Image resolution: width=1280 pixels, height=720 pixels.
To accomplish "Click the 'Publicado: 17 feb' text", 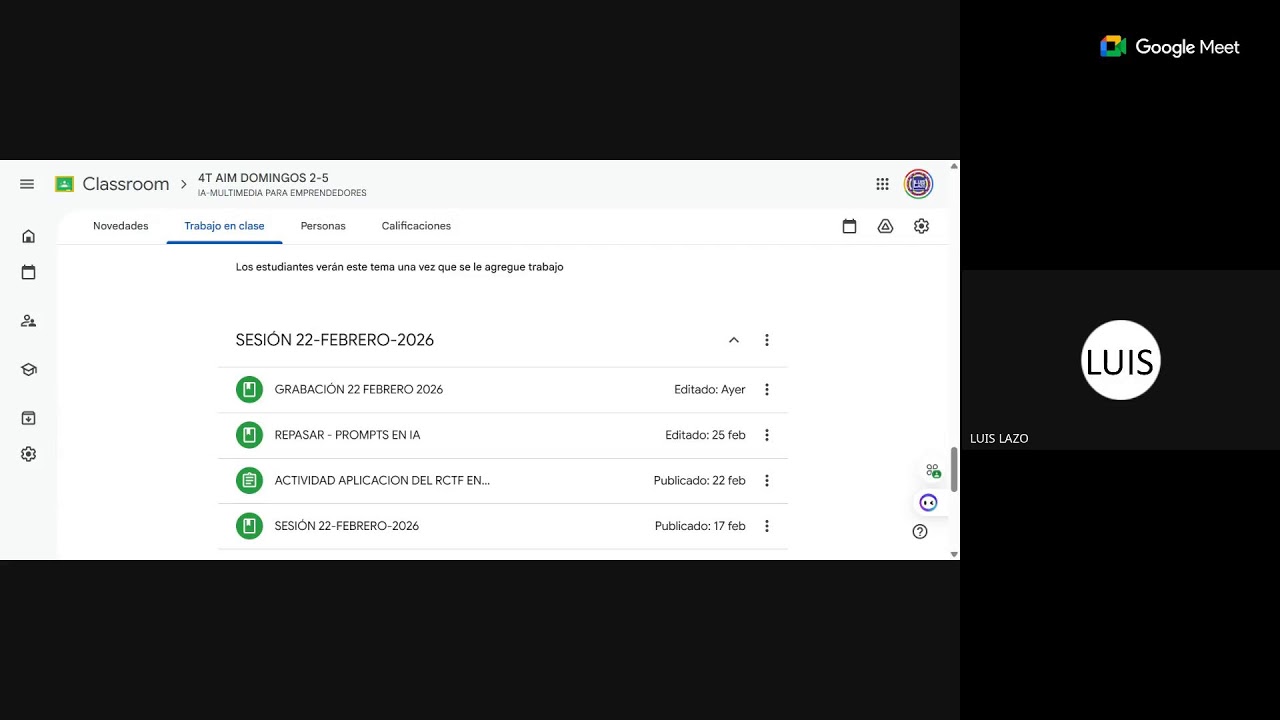I will click(700, 526).
